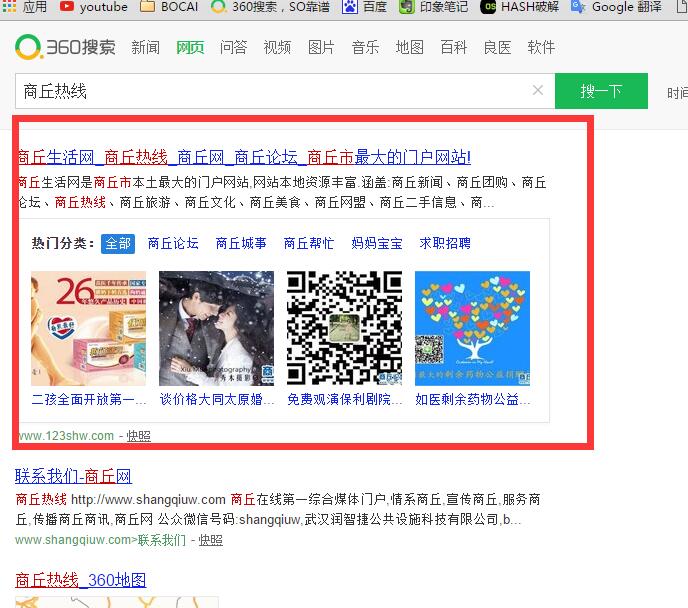Viewport: 688px width, 608px height.
Task: Click the www.123shw.com URL text
Action: click(66, 436)
